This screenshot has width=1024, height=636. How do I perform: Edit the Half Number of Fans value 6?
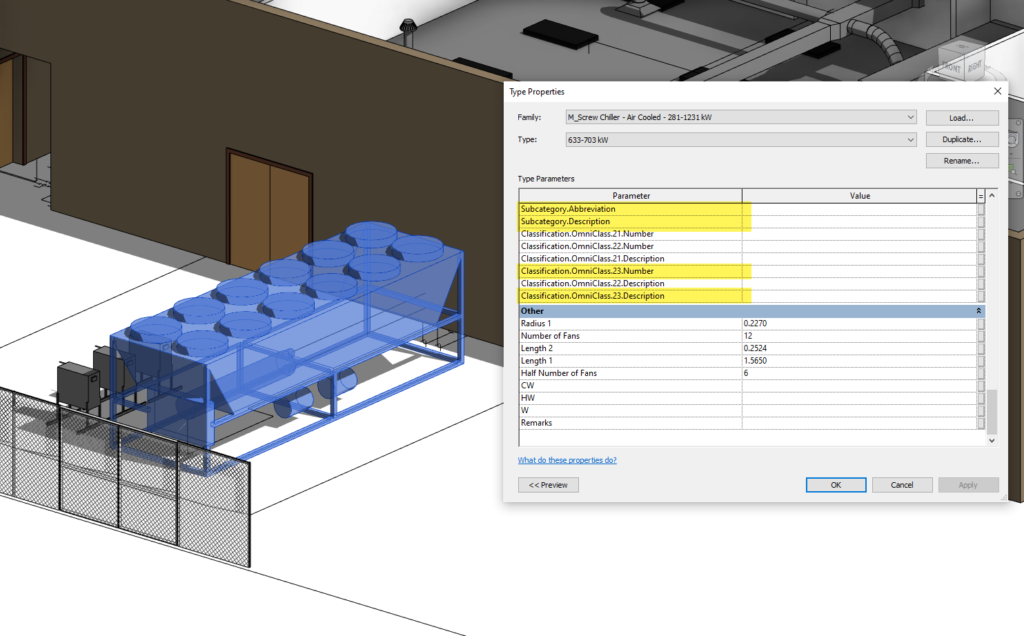pos(859,373)
